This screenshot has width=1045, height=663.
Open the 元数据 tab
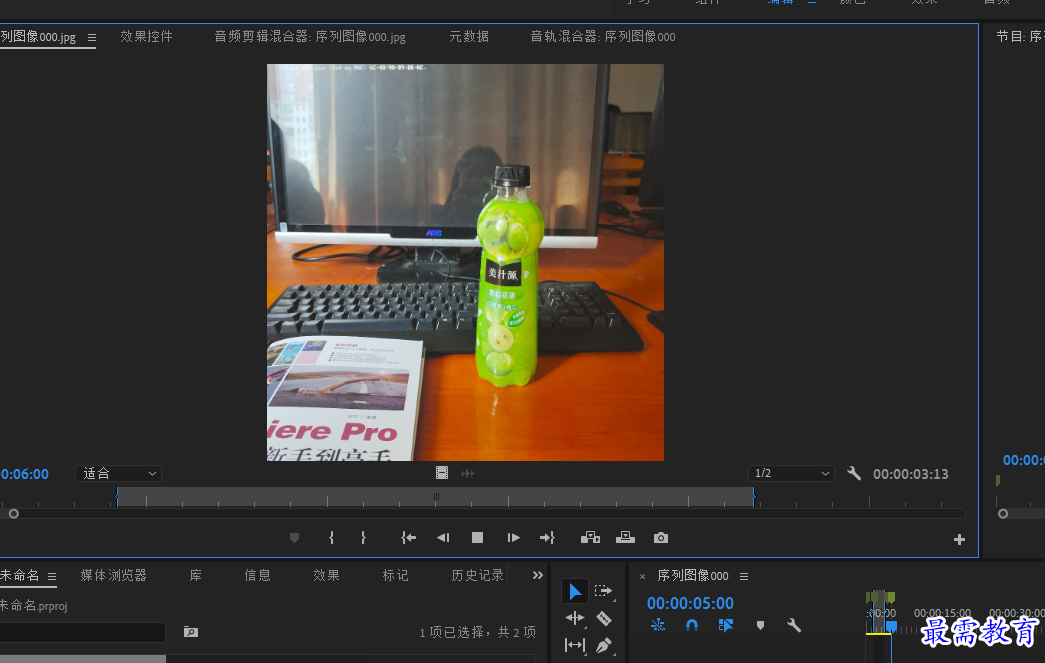tap(469, 37)
